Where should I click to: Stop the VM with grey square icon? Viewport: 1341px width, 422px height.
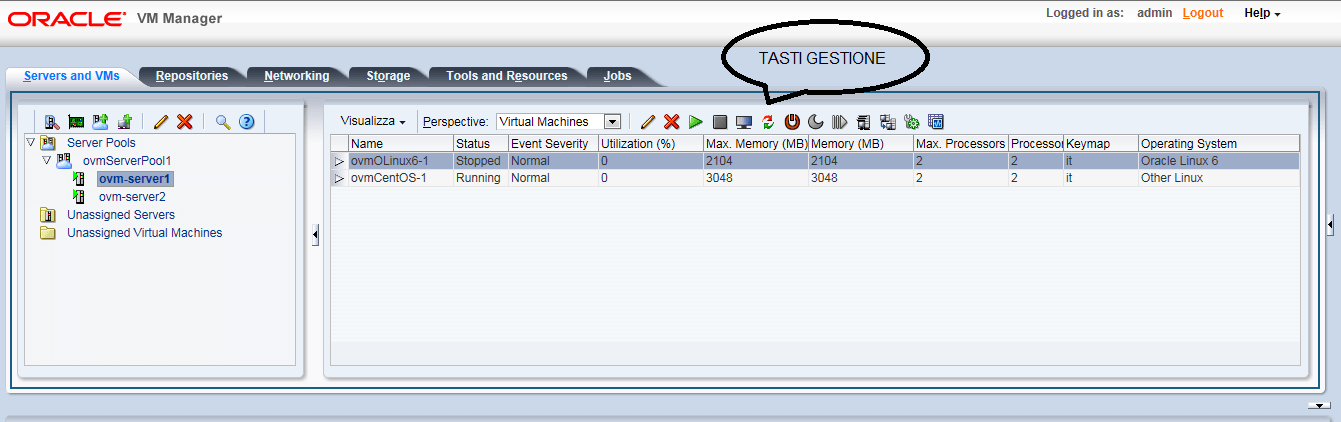pyautogui.click(x=720, y=122)
